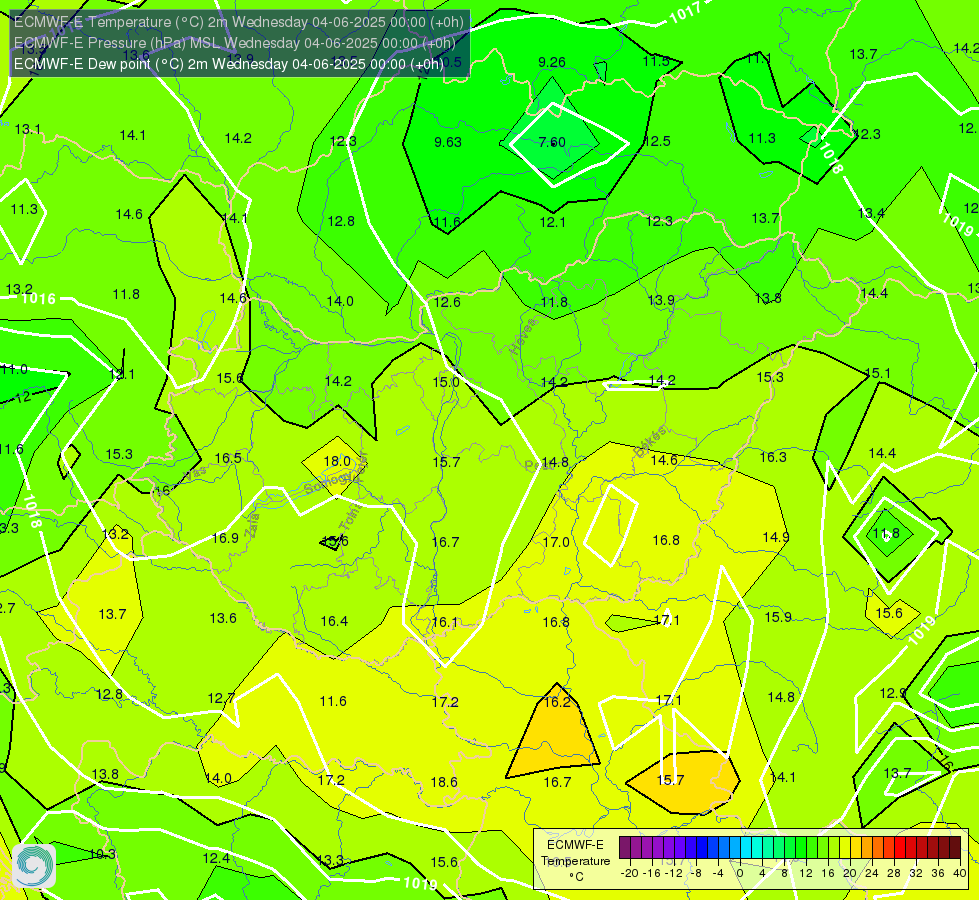Click the 13.4 temperature value
This screenshot has width=979, height=900.
[871, 214]
